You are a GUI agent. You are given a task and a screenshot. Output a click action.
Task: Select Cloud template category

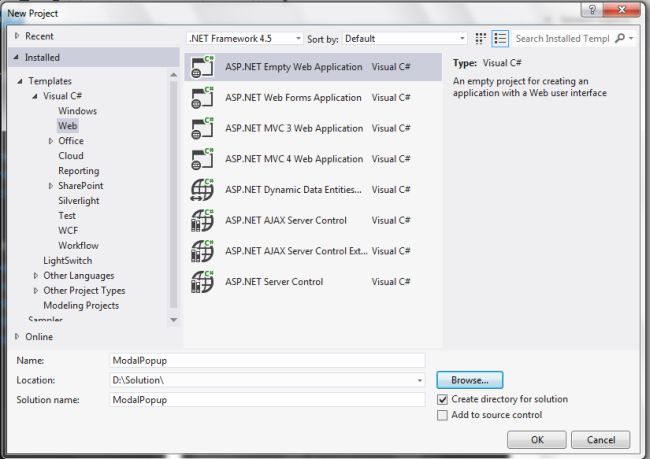click(71, 156)
